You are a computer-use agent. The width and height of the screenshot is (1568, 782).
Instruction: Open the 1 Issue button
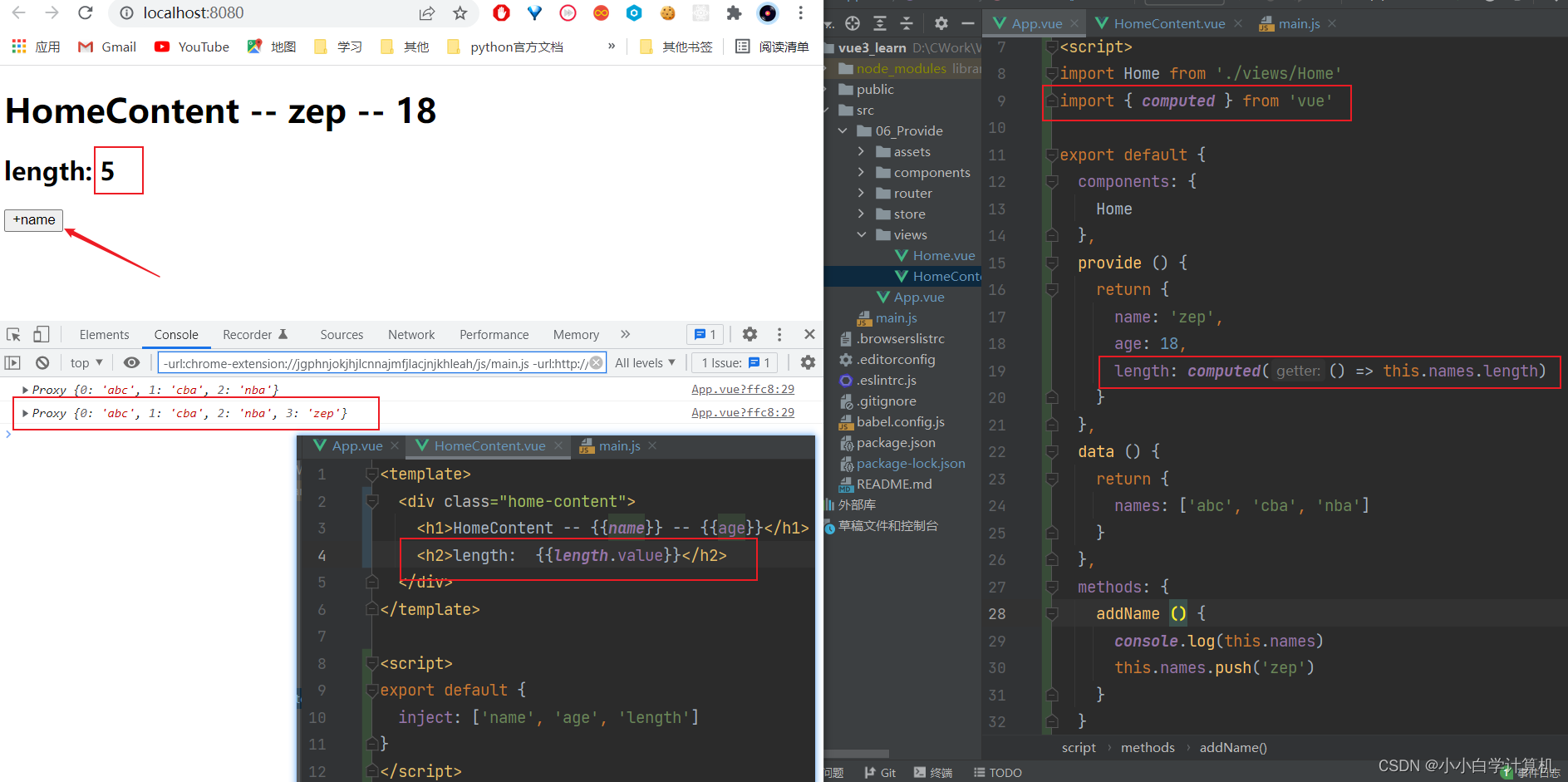(x=735, y=362)
